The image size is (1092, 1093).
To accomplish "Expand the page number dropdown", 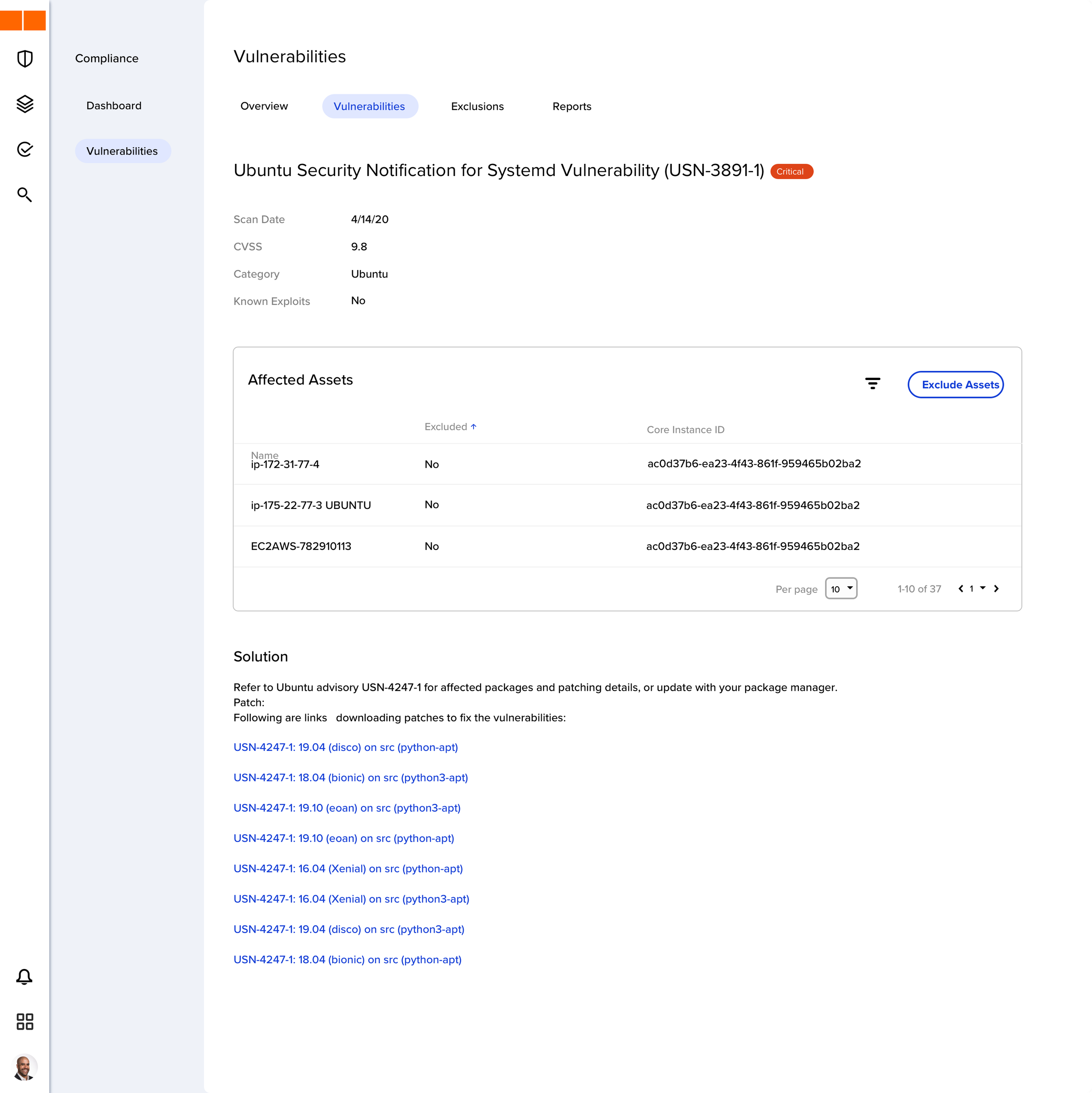I will pyautogui.click(x=982, y=588).
